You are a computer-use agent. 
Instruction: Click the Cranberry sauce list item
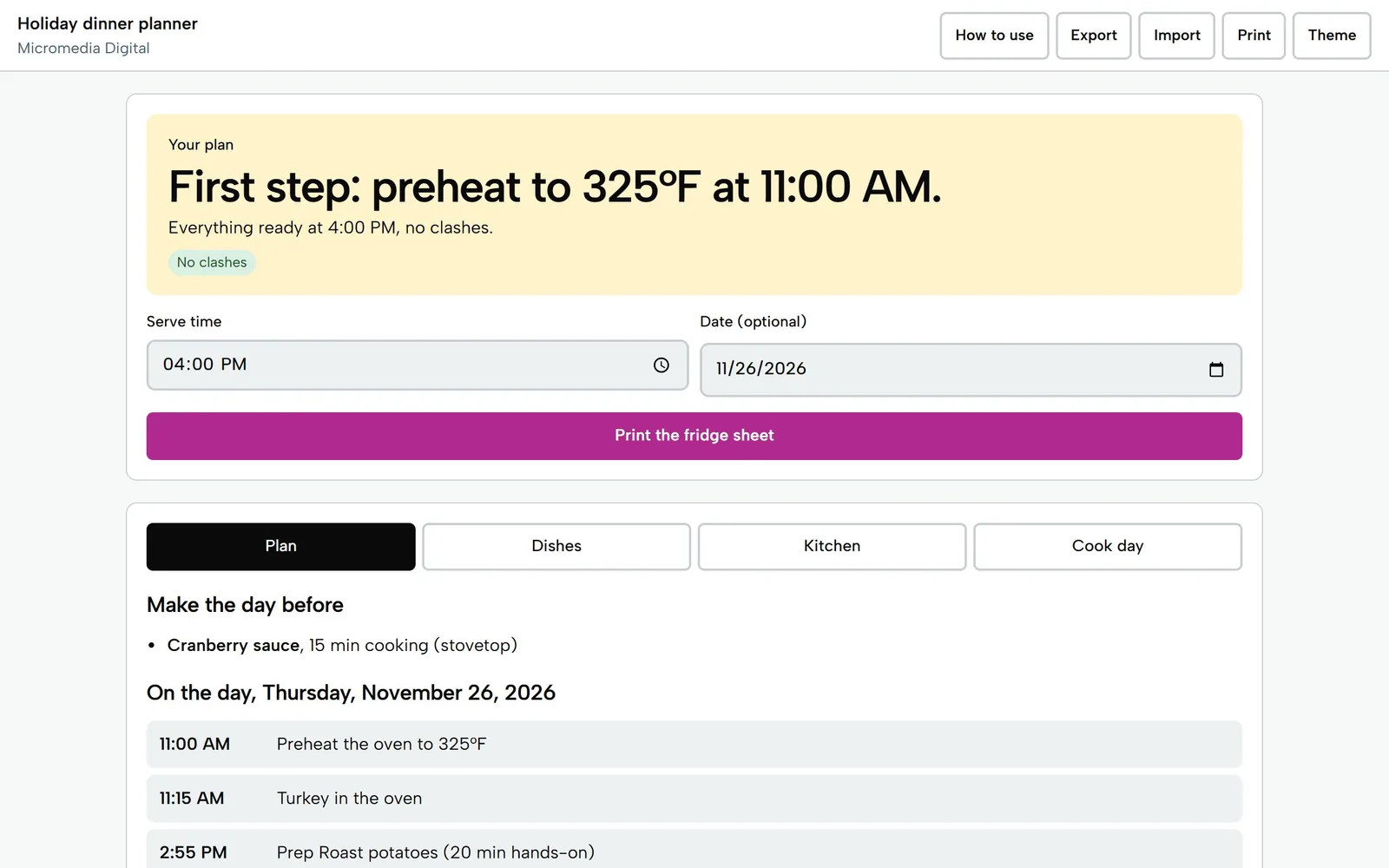click(342, 645)
